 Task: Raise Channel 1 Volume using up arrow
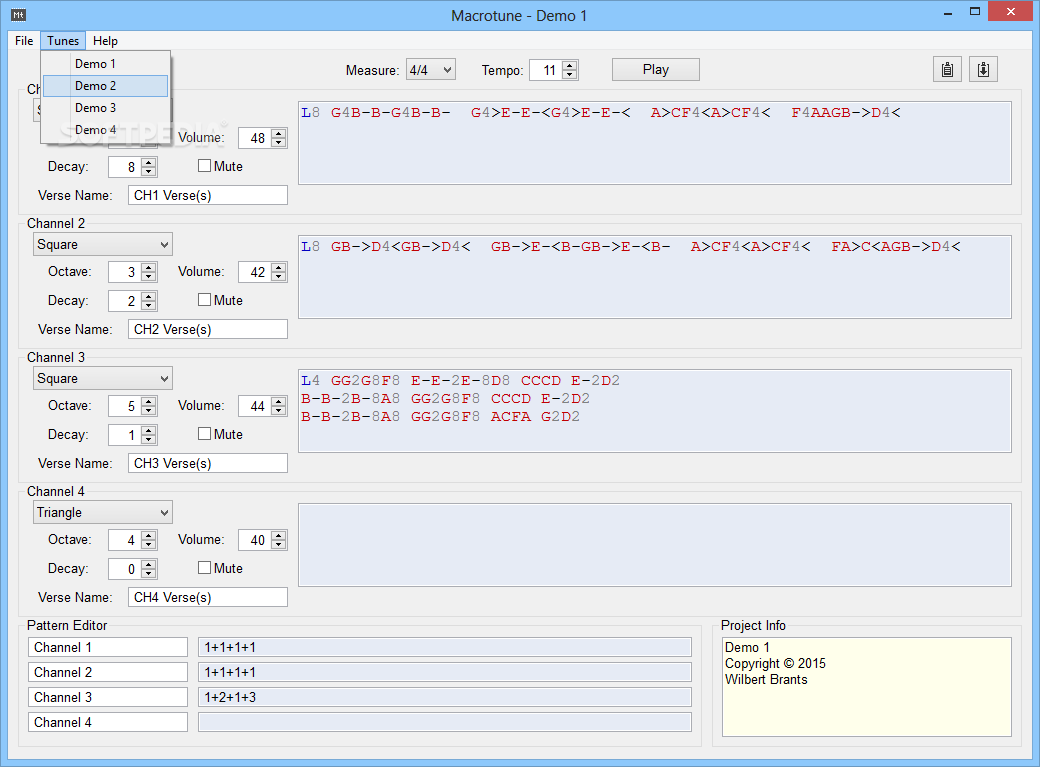click(279, 133)
